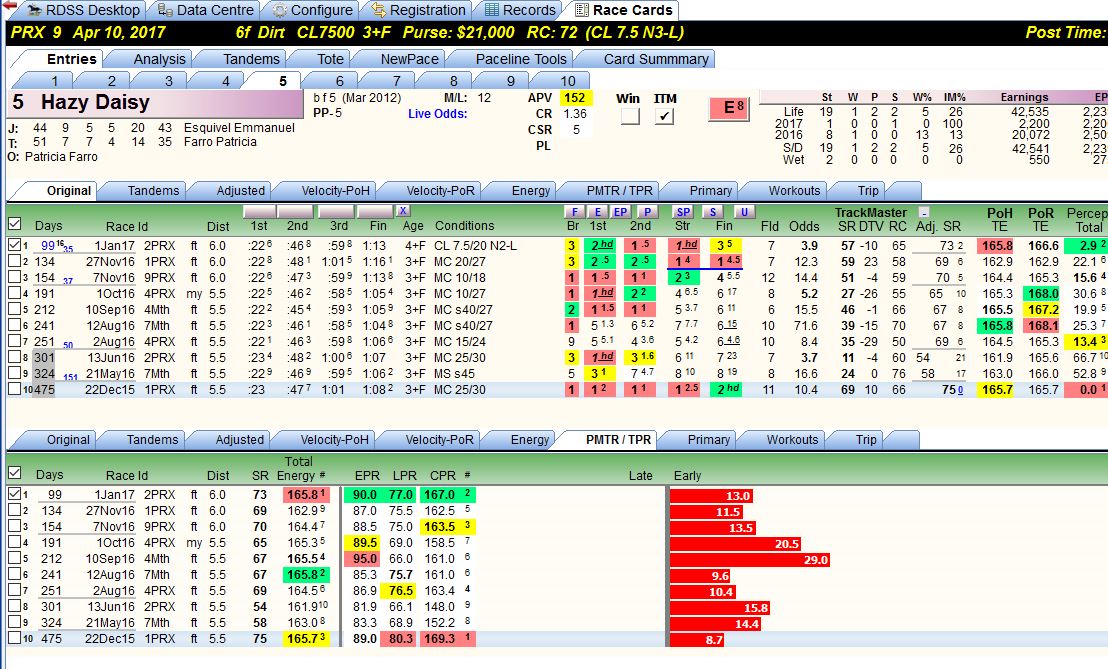
Task: Click the Total Energy header in the lower table
Action: point(298,468)
